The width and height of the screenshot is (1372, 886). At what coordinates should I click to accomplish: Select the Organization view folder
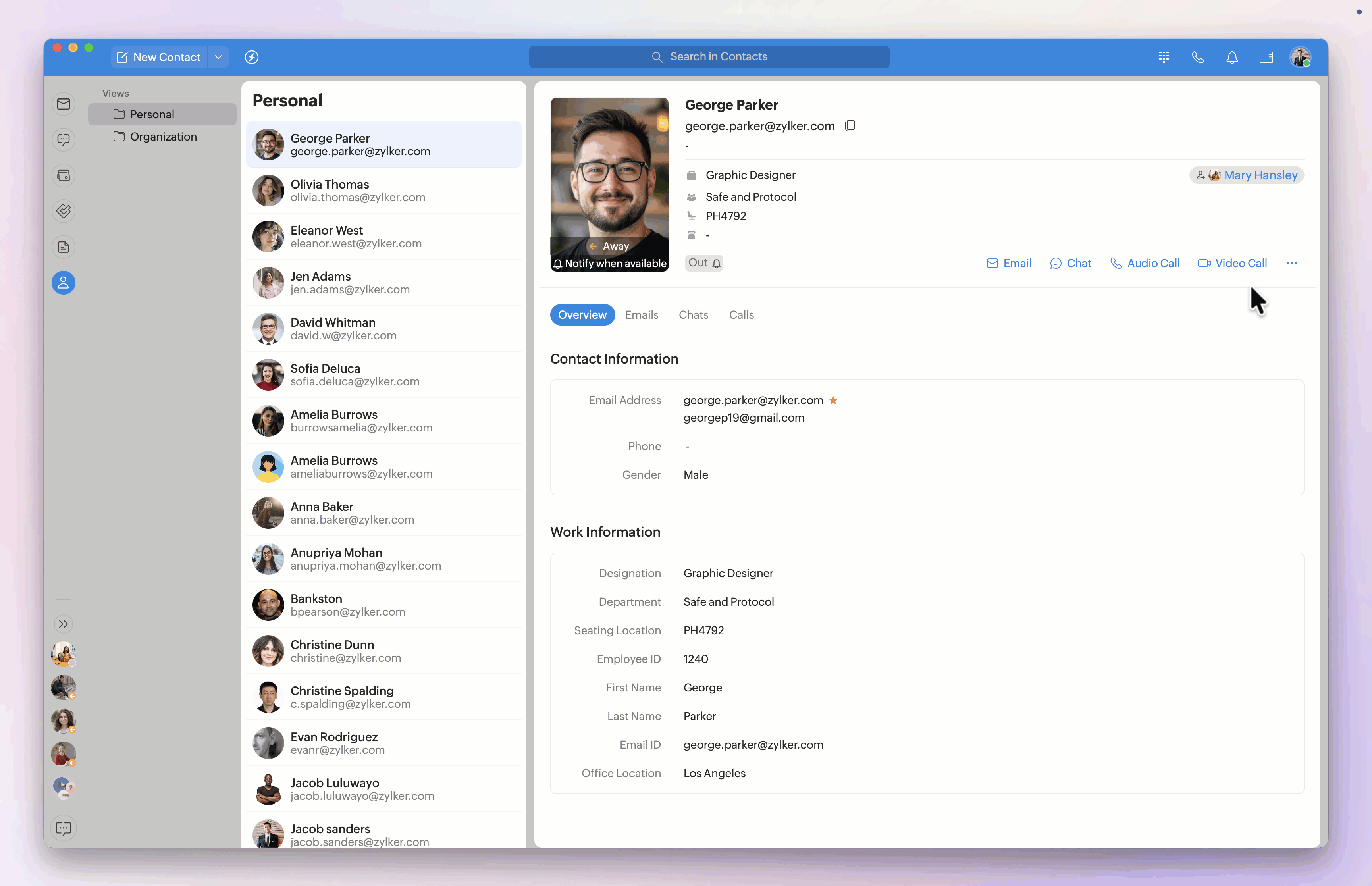[x=163, y=137]
